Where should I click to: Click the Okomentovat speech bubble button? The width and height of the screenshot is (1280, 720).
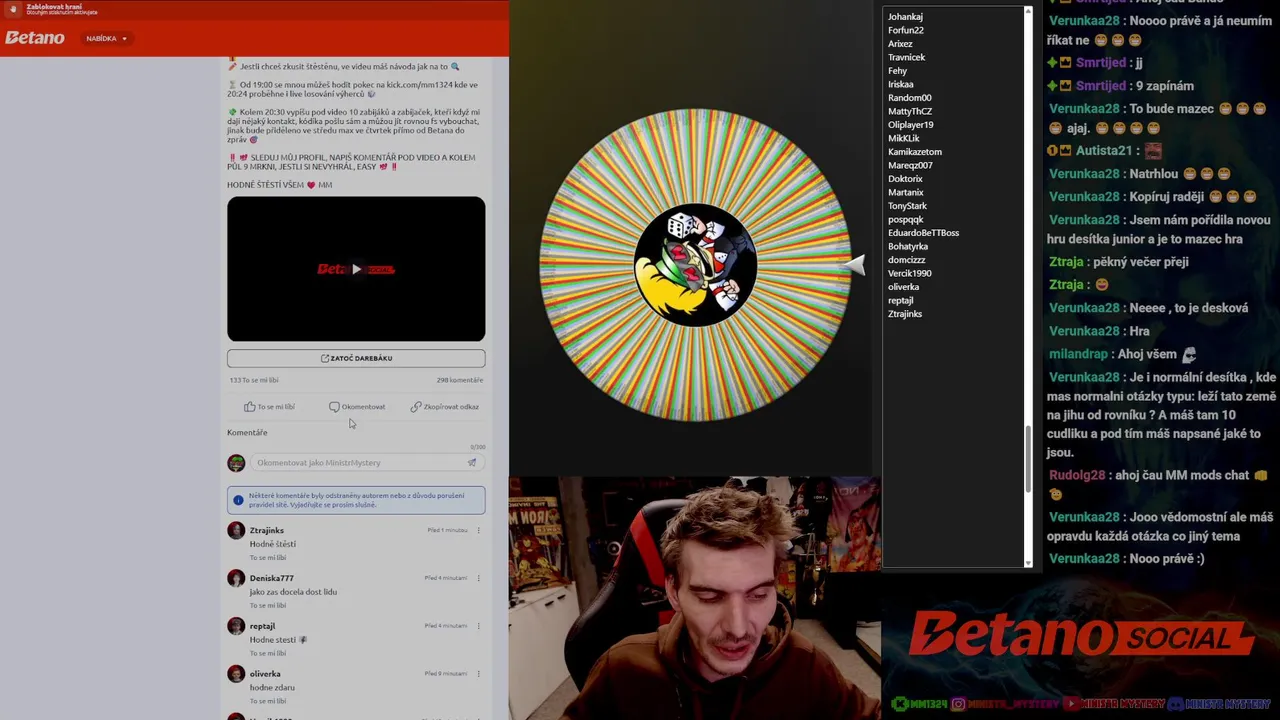357,407
